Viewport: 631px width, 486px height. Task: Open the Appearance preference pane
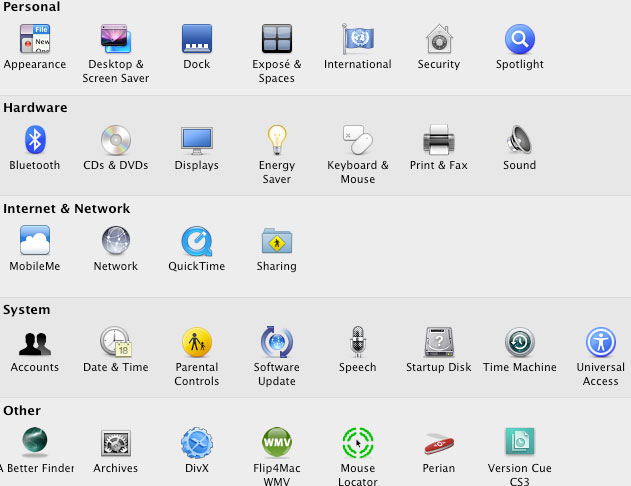35,39
